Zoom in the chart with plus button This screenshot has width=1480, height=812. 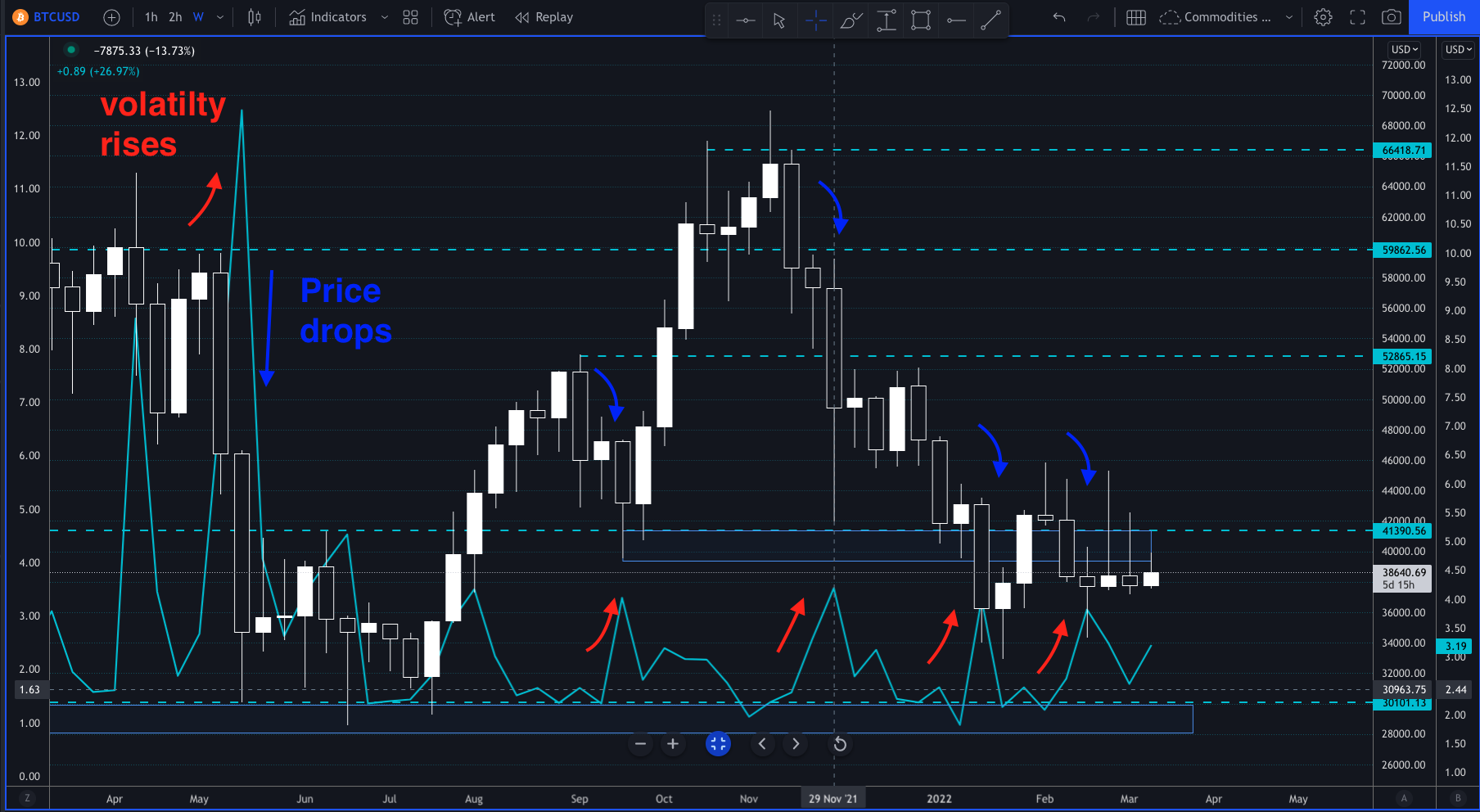click(673, 744)
